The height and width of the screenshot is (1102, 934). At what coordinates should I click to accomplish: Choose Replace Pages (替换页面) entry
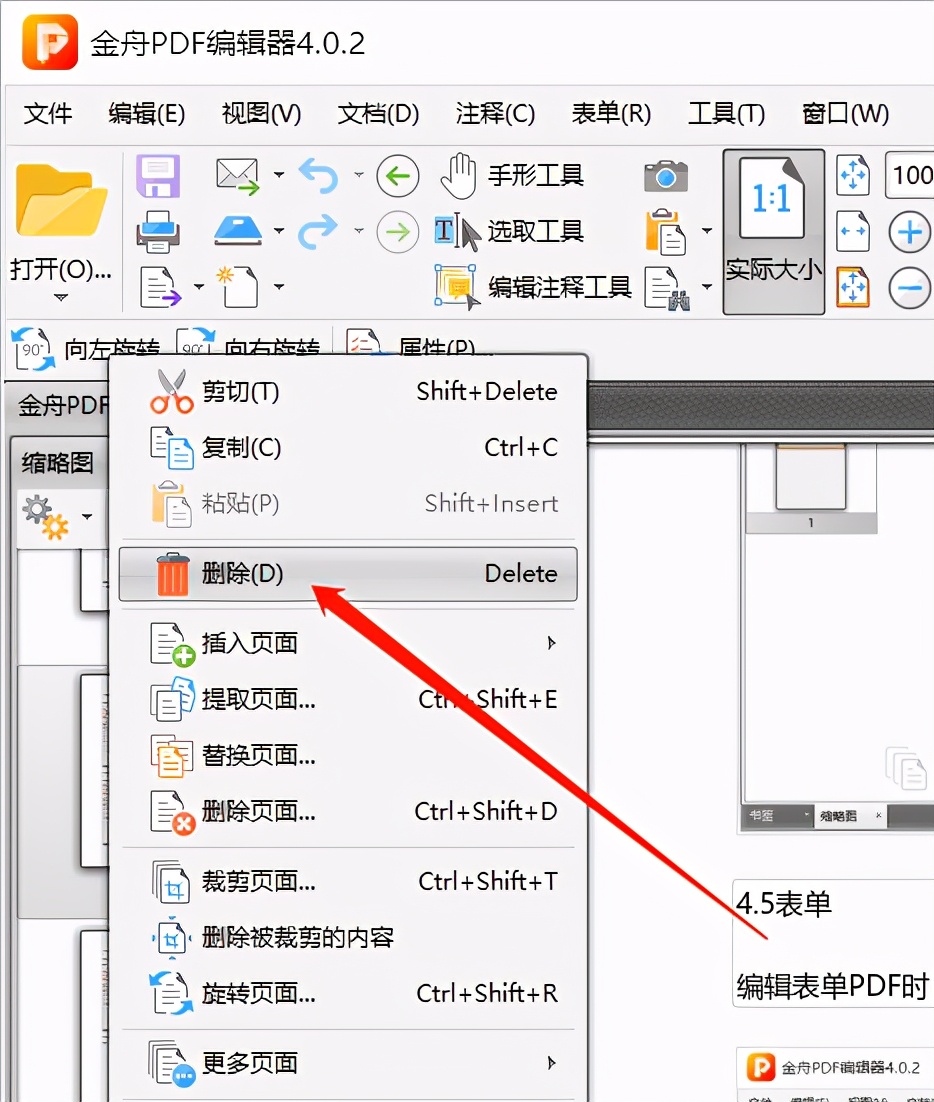pyautogui.click(x=348, y=755)
